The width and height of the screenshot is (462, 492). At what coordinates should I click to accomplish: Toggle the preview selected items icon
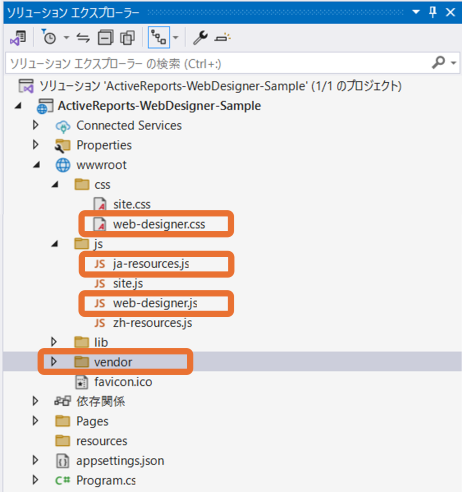[222, 37]
